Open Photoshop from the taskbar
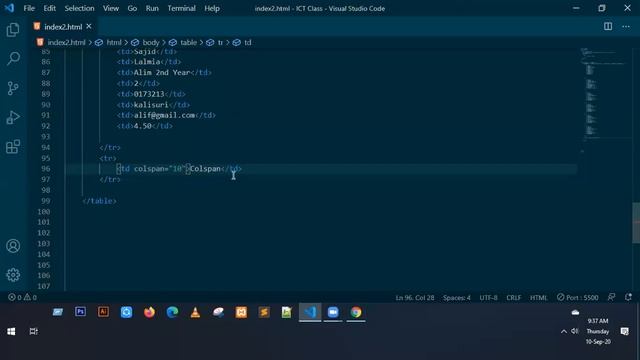 [x=80, y=312]
